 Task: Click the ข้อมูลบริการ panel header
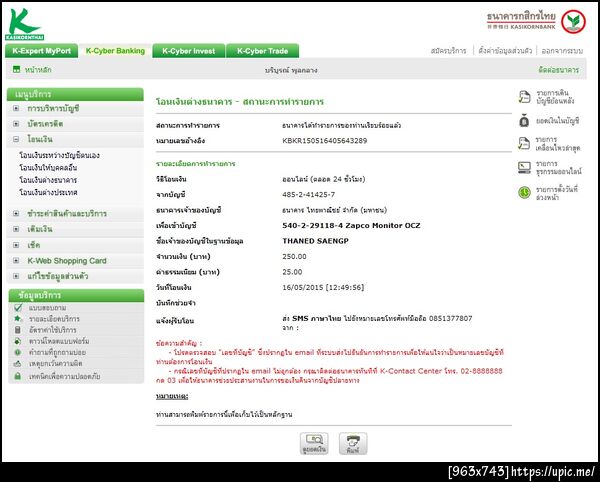tap(76, 295)
